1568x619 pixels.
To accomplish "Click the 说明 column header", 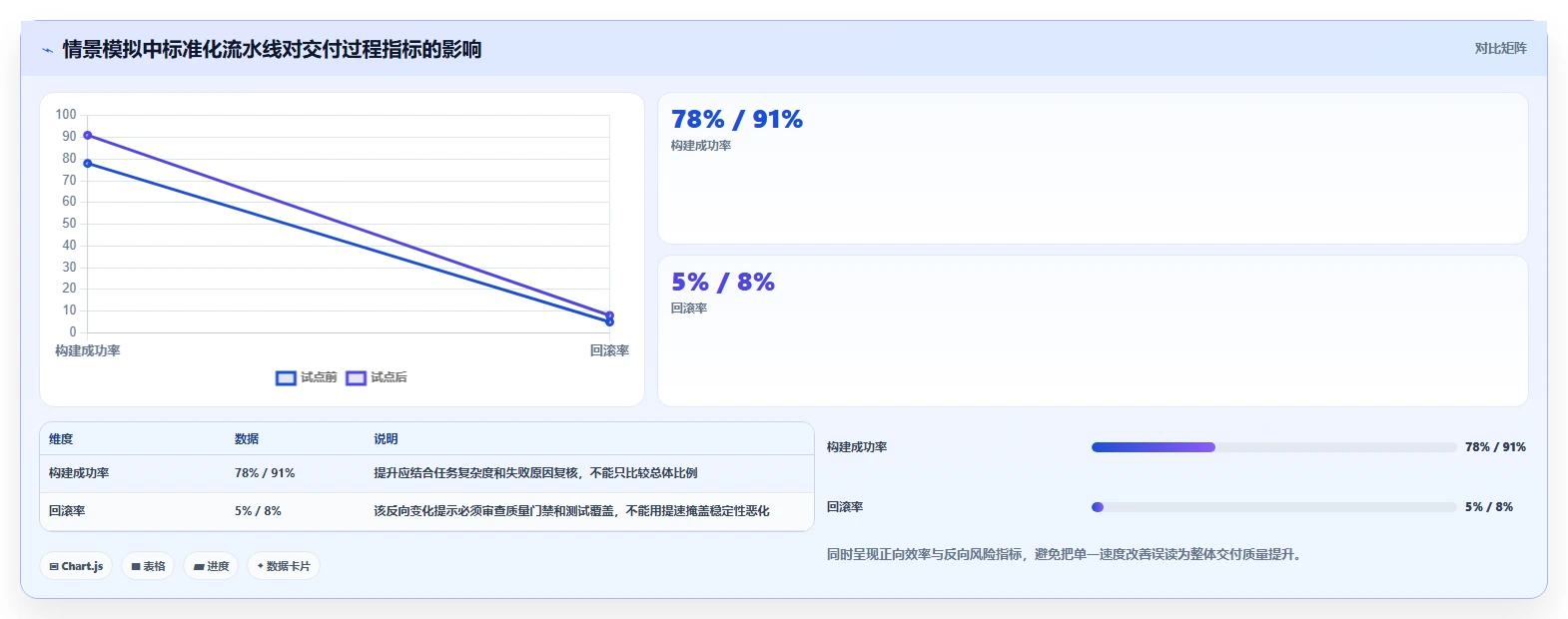I will [x=386, y=439].
